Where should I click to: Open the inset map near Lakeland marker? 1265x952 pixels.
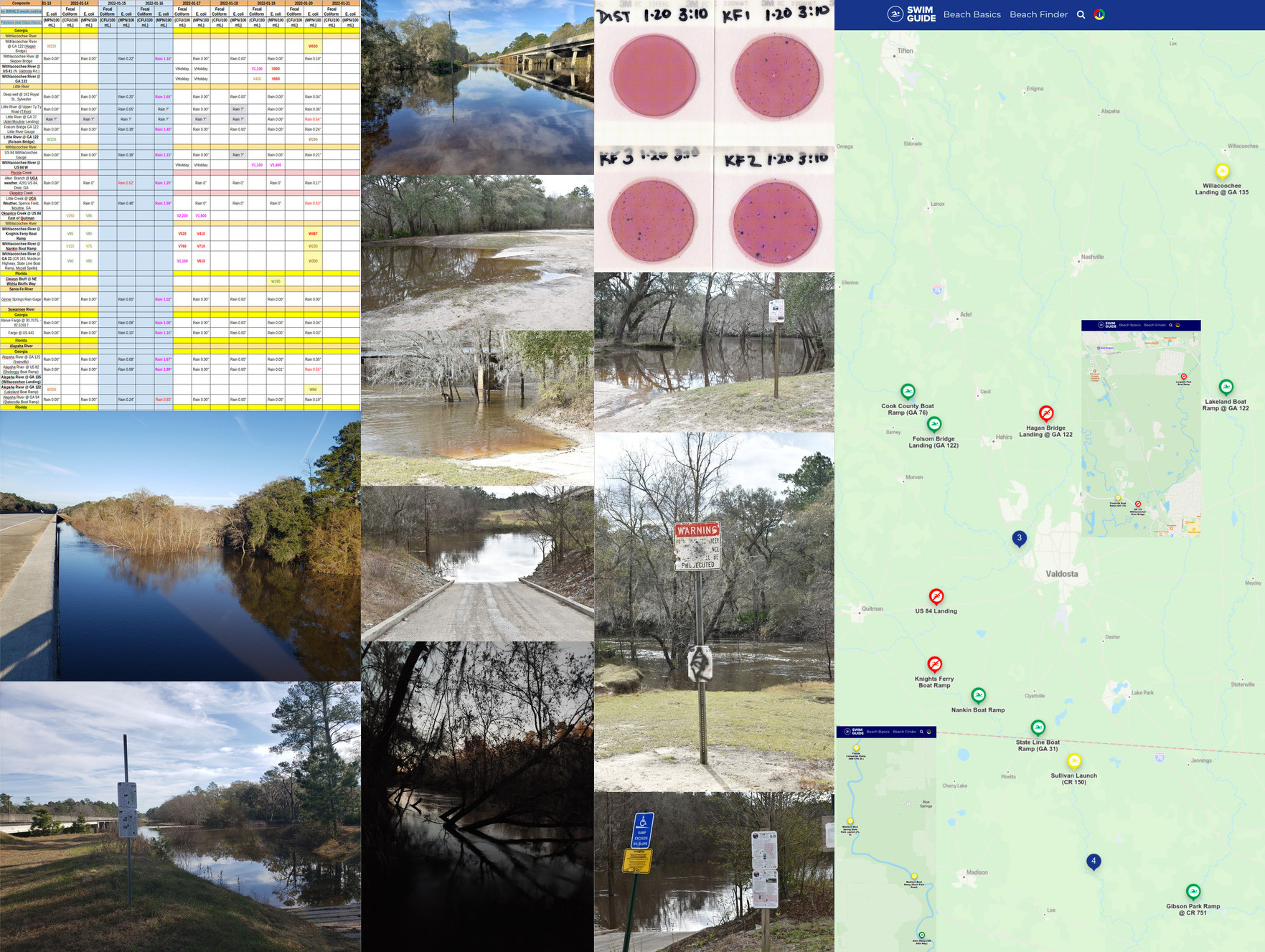tap(1141, 428)
